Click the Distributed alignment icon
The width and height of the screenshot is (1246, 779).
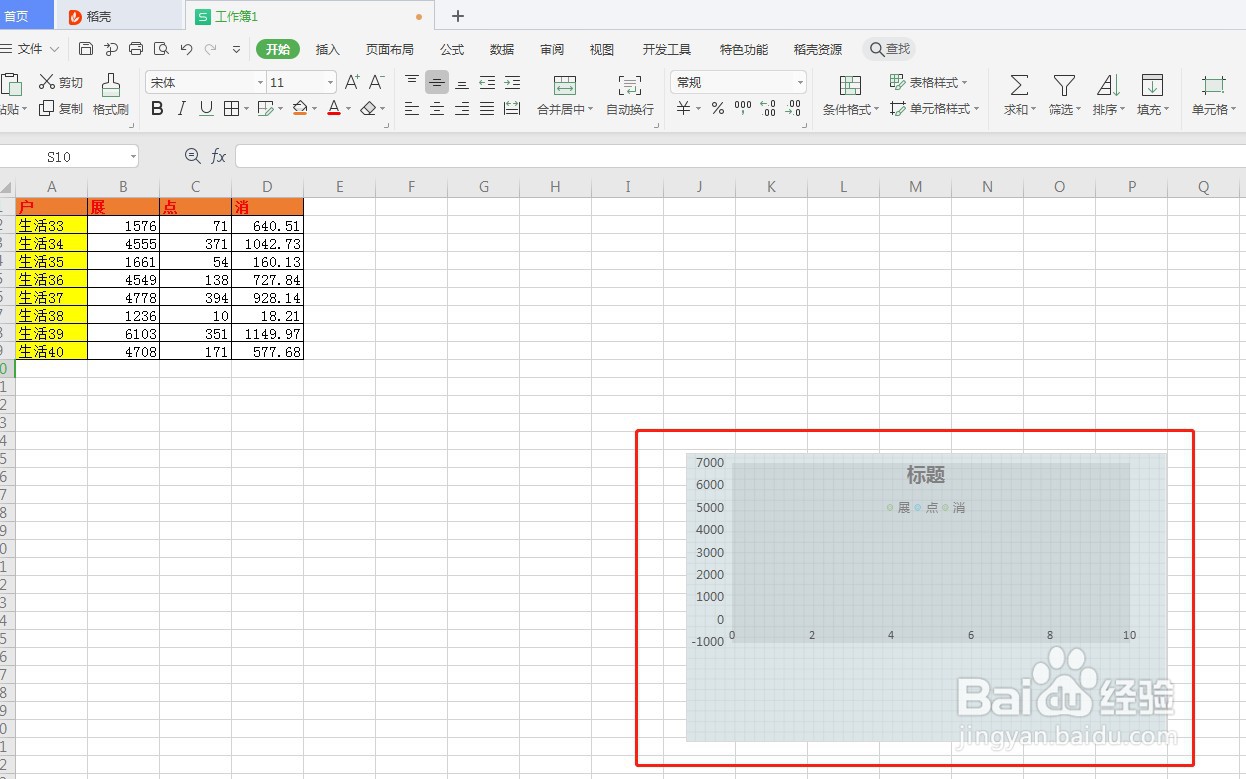tap(512, 108)
